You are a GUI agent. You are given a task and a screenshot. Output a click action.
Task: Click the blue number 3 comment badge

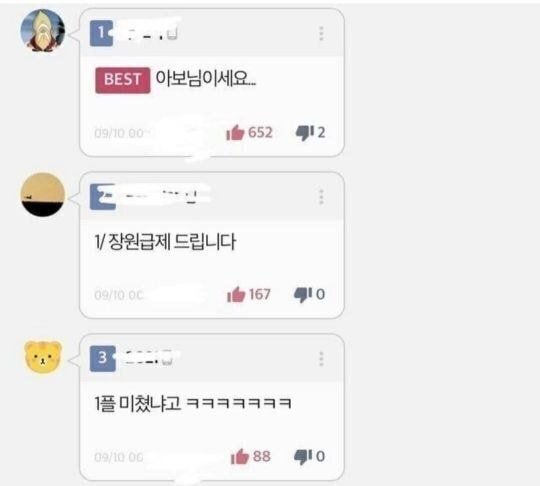pos(103,359)
